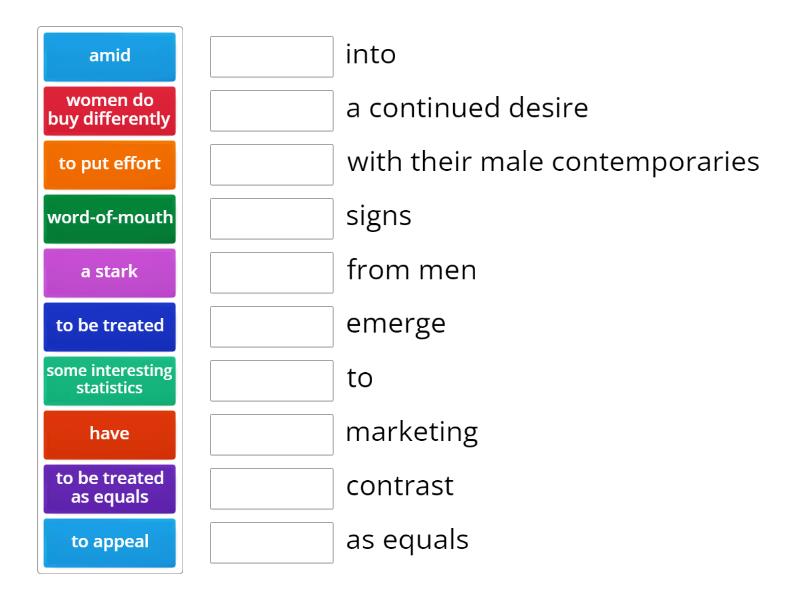Click the empty box beside 'into'
Screen dimensions: 800x600
[x=272, y=57]
